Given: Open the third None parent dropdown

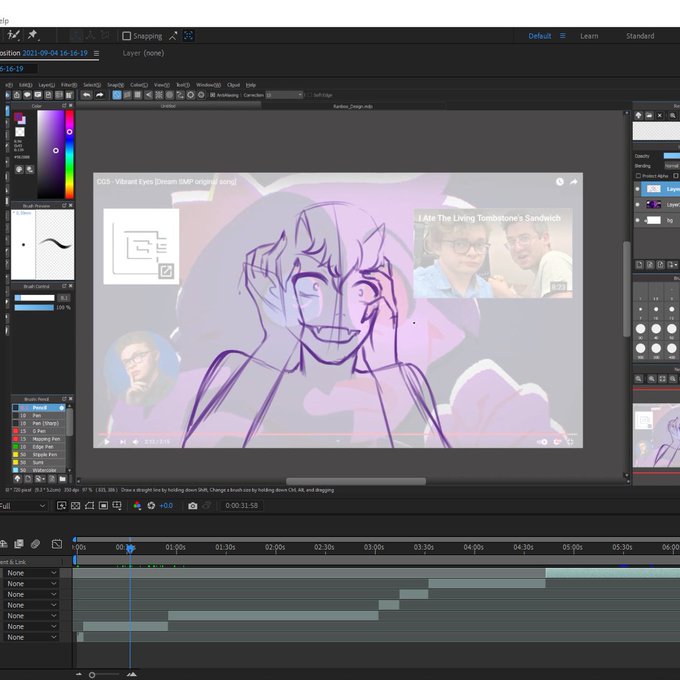Looking at the screenshot, I should tap(30, 595).
